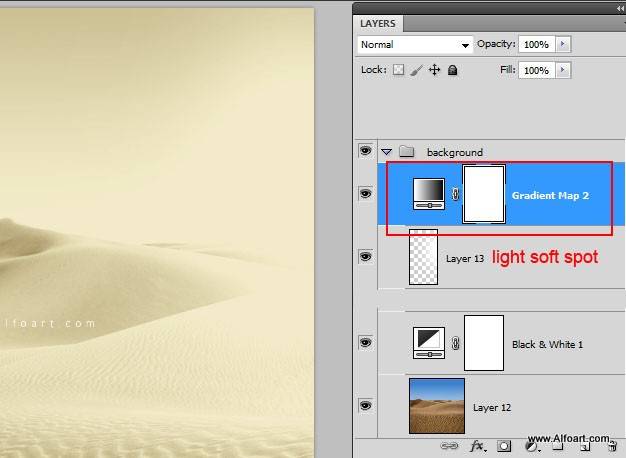Click the link layers icon

[451, 446]
